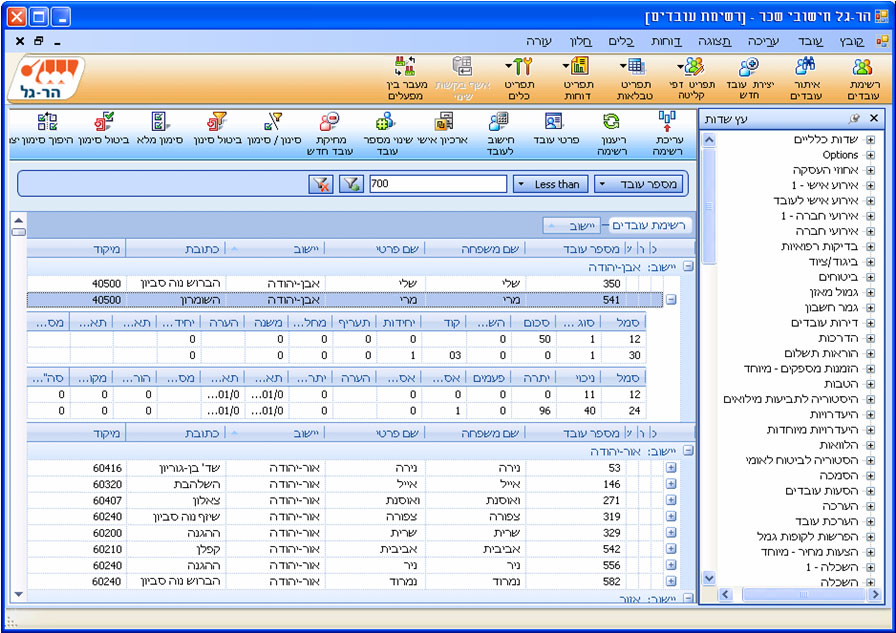The height and width of the screenshot is (633, 896).
Task: Select employee 542 אביבית row
Action: [345, 549]
